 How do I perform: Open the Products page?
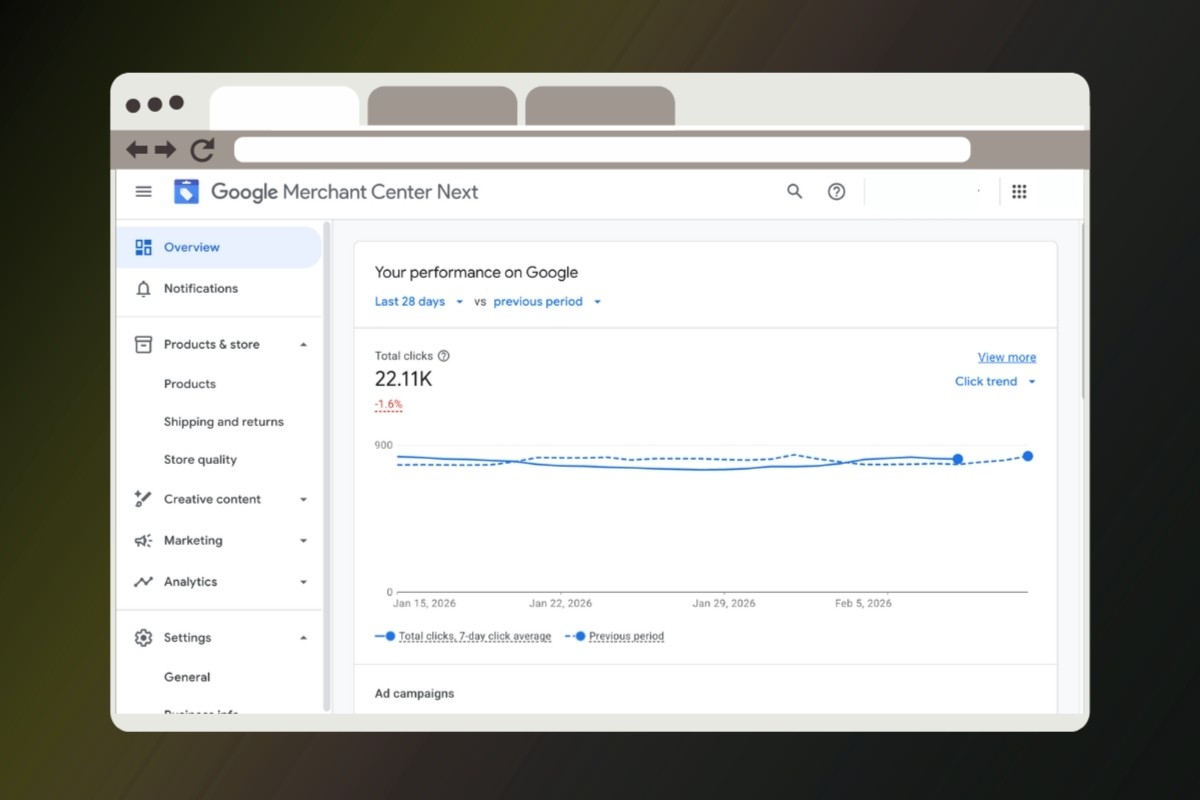pyautogui.click(x=190, y=384)
